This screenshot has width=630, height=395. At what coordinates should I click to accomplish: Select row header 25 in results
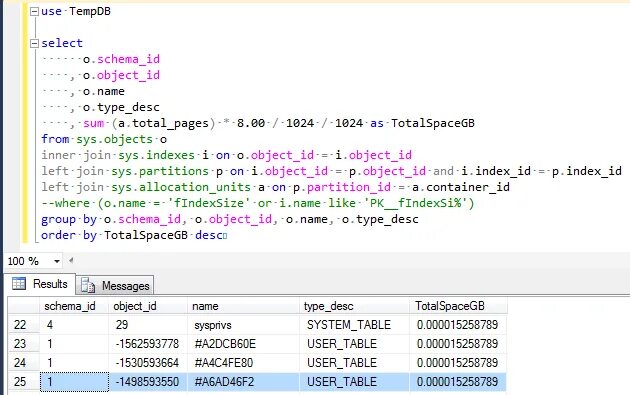tap(24, 381)
